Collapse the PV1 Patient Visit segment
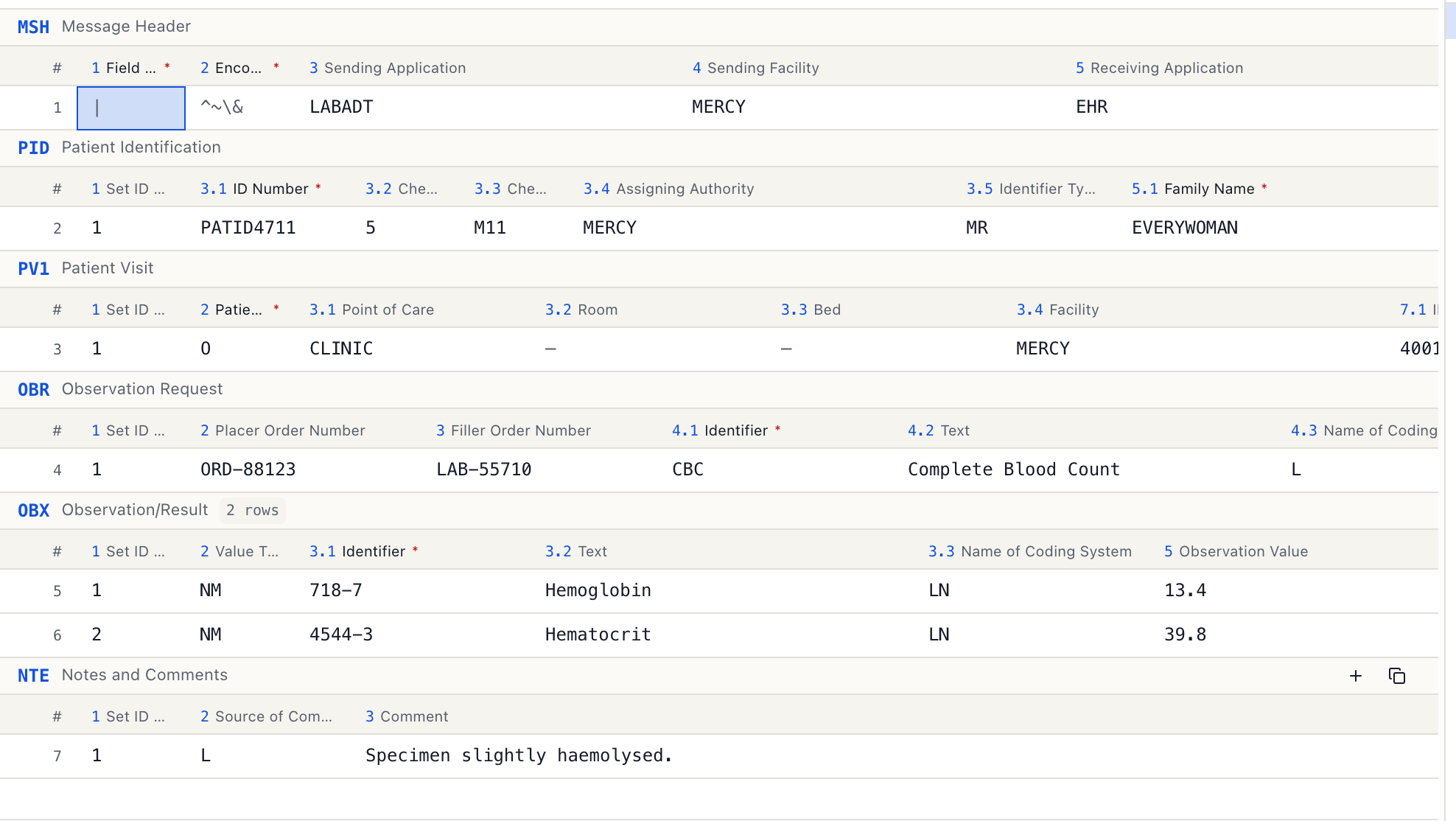1456x821 pixels. [85, 268]
